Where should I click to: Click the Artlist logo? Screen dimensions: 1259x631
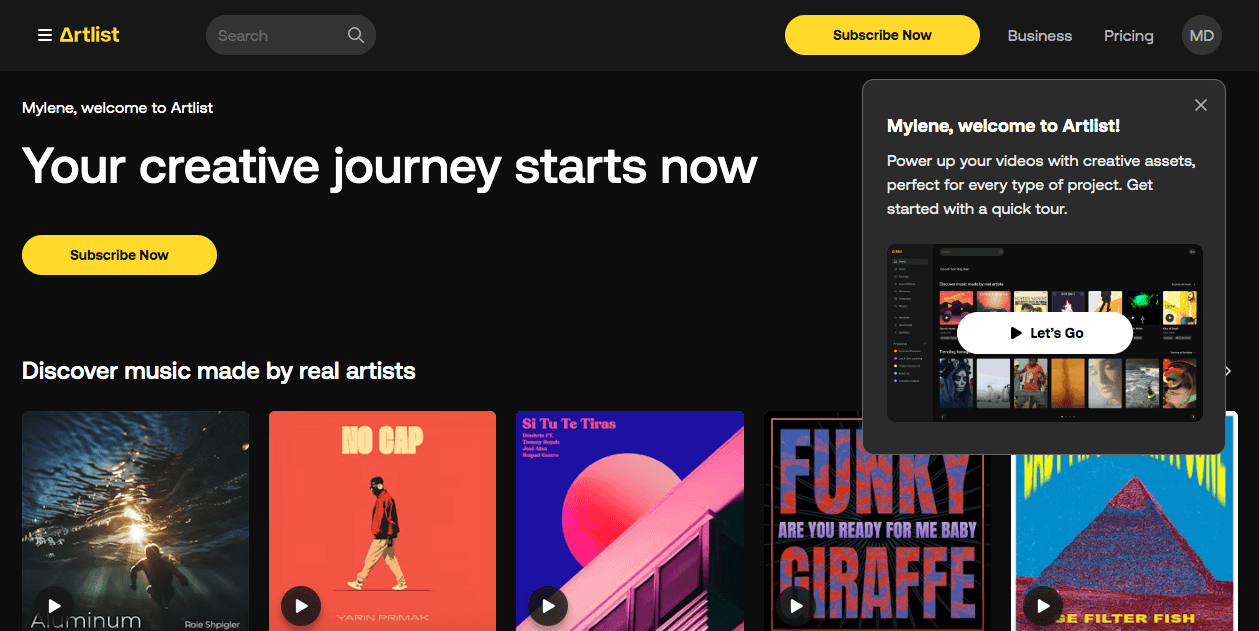coord(89,35)
